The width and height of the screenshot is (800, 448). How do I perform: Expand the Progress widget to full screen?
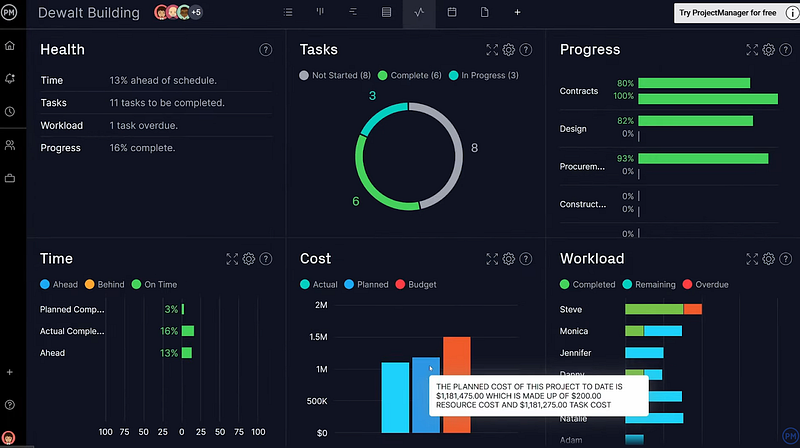(752, 49)
